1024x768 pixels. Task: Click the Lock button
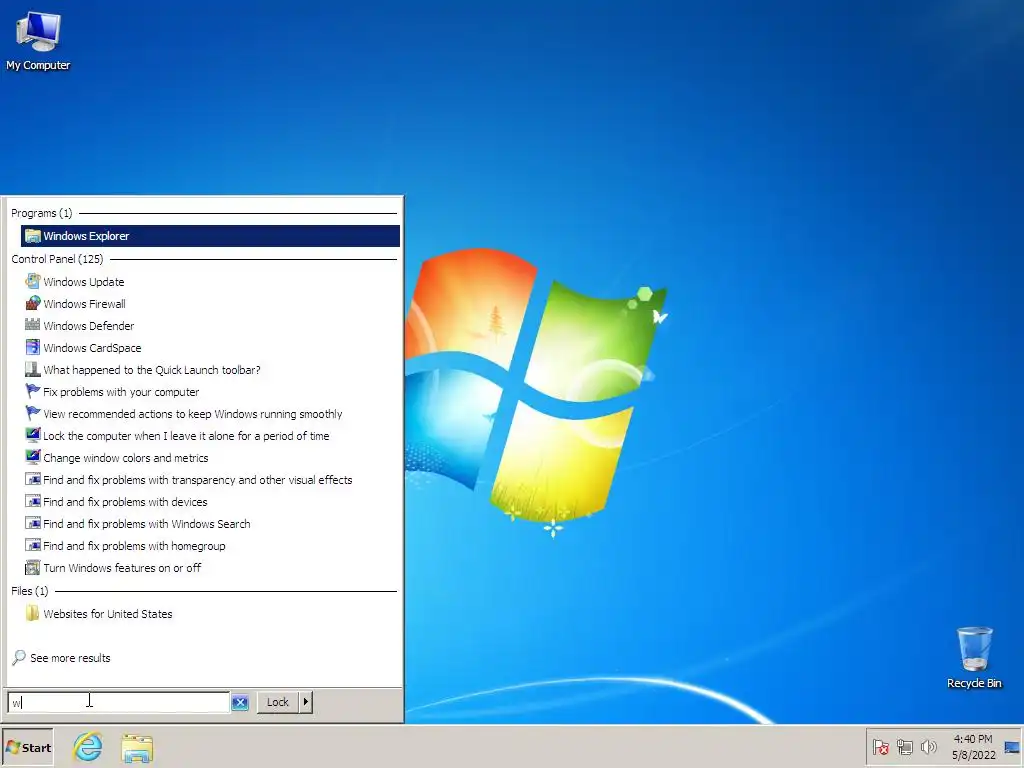[278, 702]
